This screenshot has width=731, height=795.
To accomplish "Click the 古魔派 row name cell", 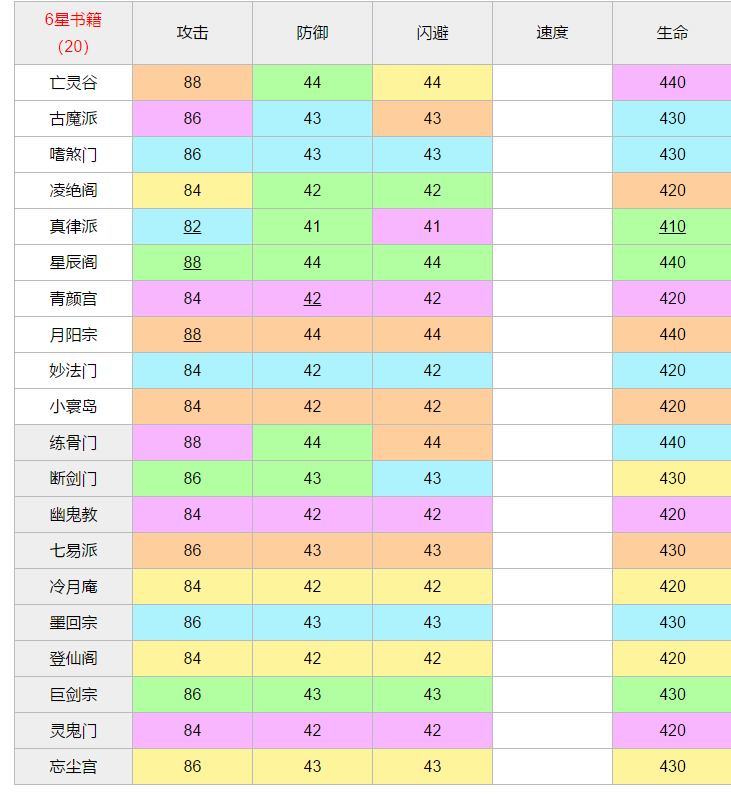I will [x=74, y=119].
